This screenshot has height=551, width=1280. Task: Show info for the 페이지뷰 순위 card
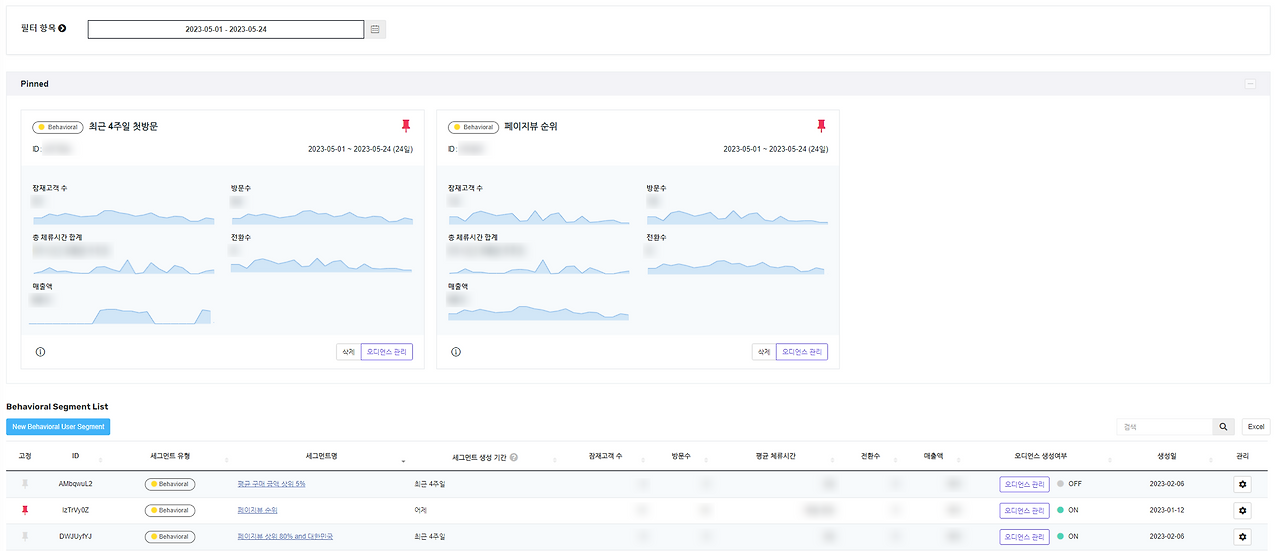(x=456, y=352)
